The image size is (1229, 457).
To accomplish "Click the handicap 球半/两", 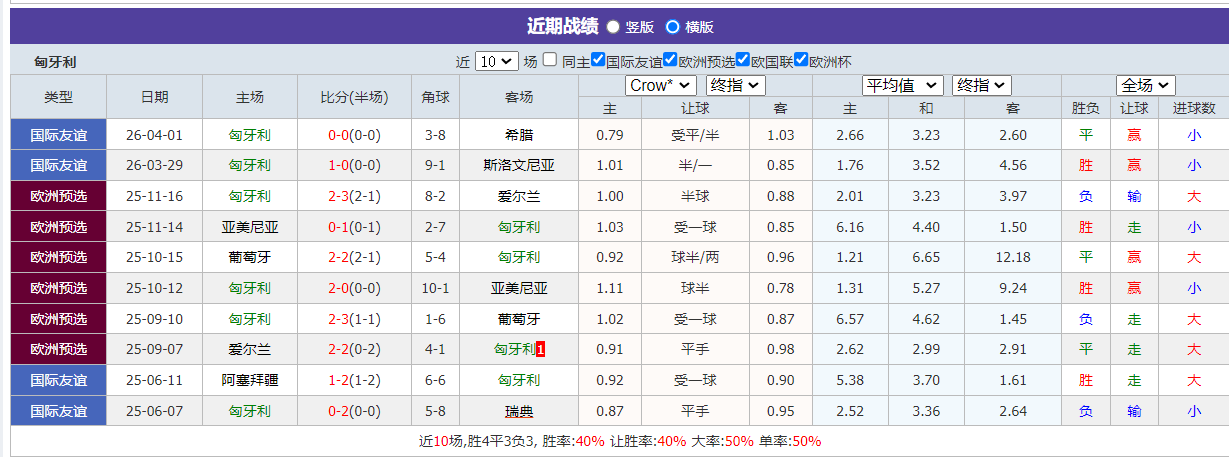I will (695, 257).
